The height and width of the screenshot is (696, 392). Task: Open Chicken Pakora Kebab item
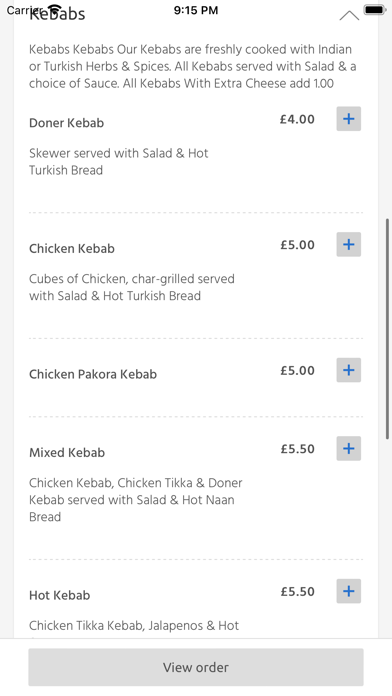coord(93,374)
